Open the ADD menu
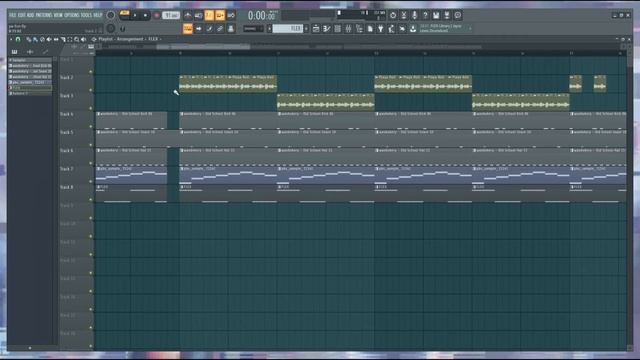This screenshot has height=360, width=640. click(x=31, y=15)
